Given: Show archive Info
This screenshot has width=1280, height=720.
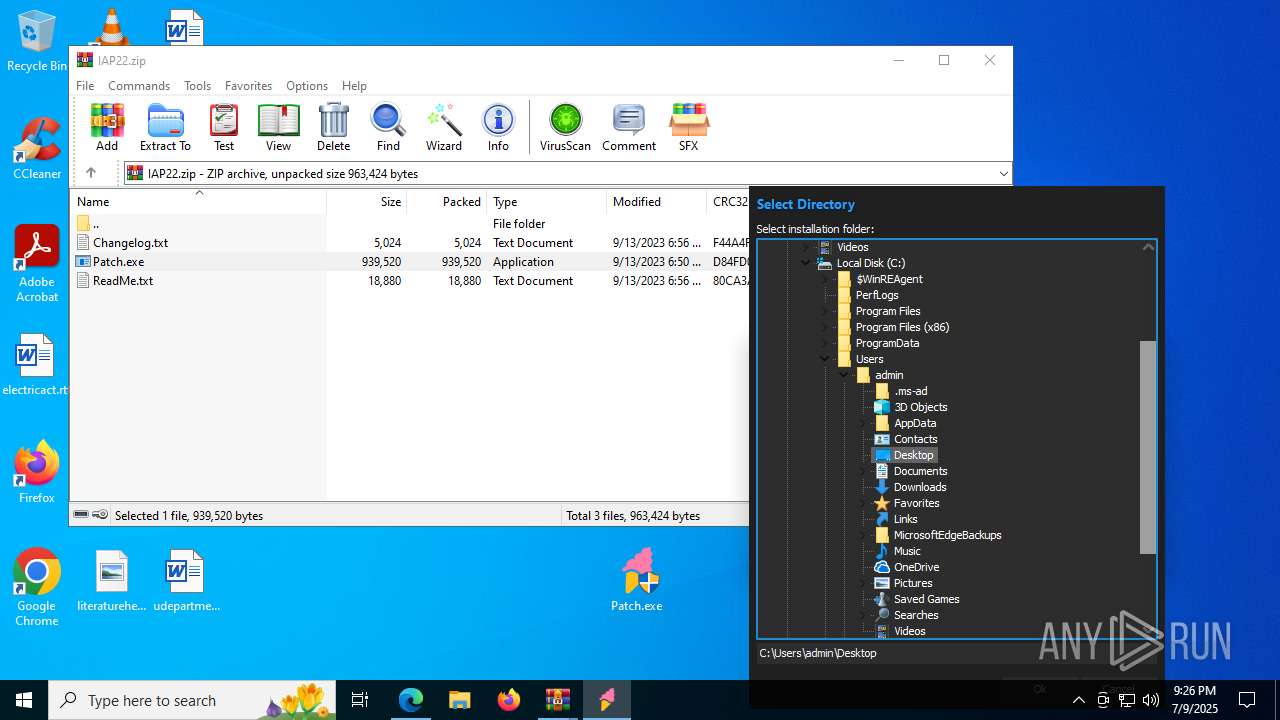Looking at the screenshot, I should tap(498, 127).
